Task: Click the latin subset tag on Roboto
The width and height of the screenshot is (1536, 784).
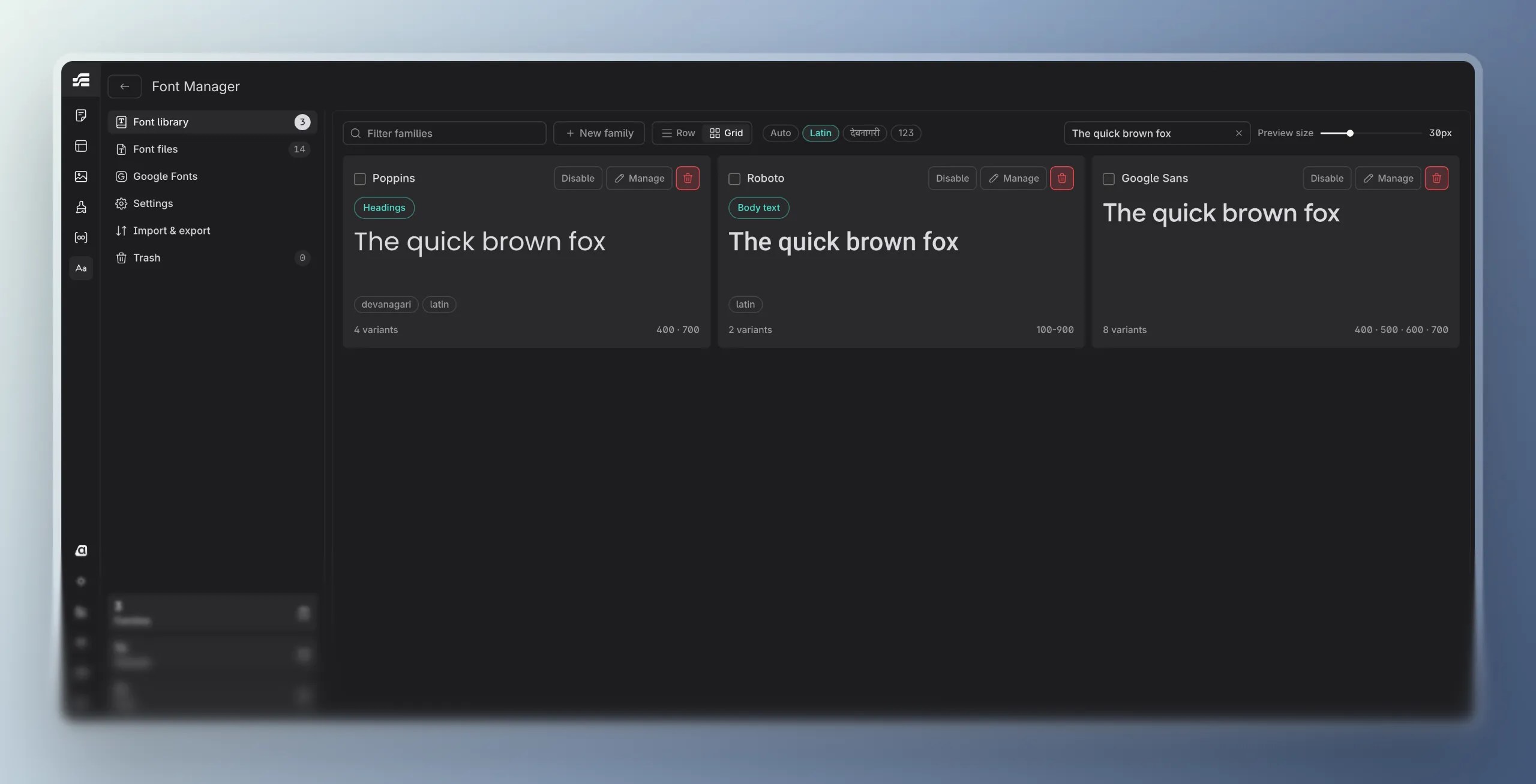Action: click(x=745, y=305)
